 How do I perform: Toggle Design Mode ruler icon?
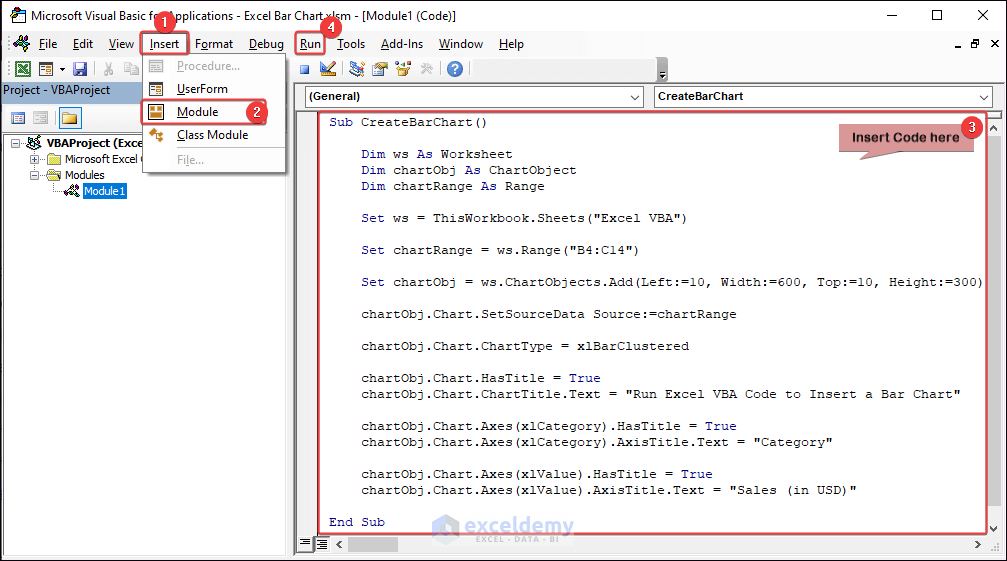click(x=328, y=69)
